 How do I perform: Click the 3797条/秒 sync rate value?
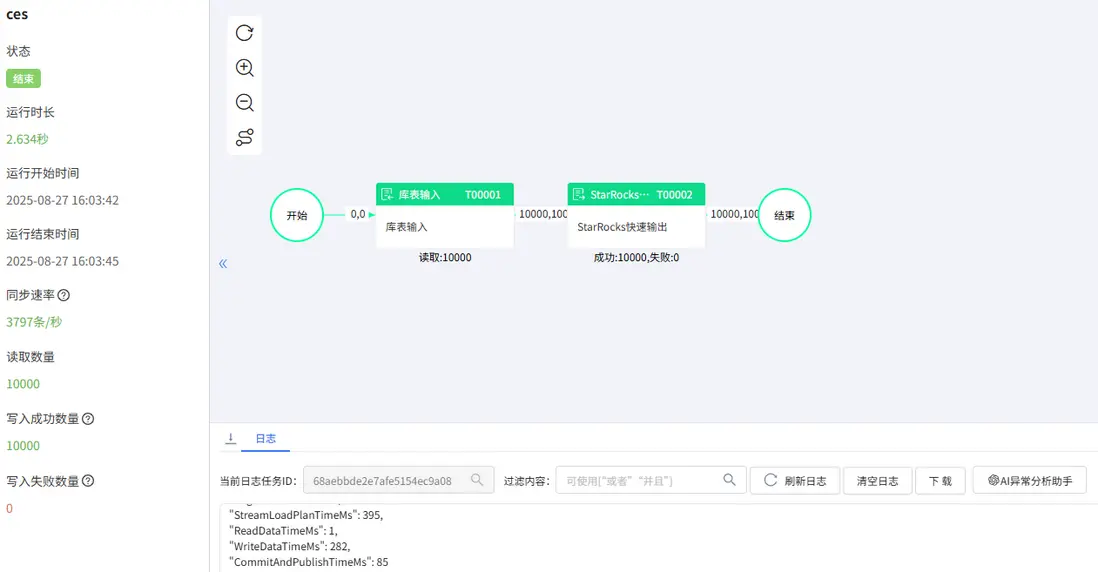[34, 322]
